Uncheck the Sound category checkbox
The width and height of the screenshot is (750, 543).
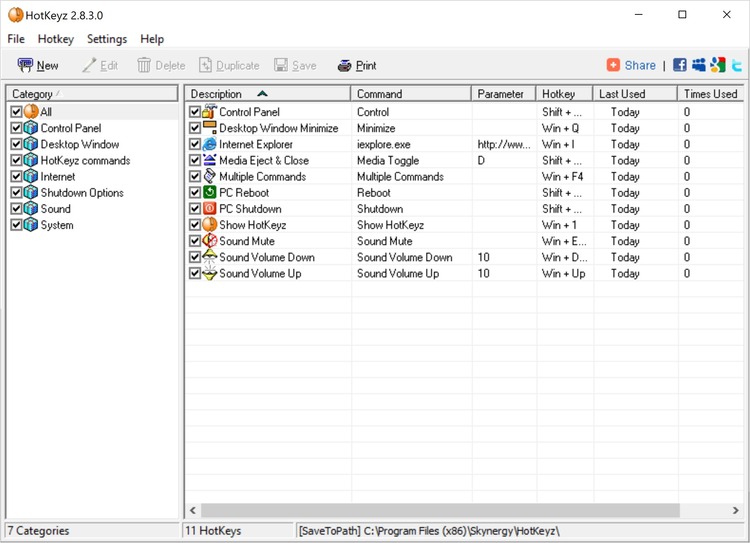(16, 209)
